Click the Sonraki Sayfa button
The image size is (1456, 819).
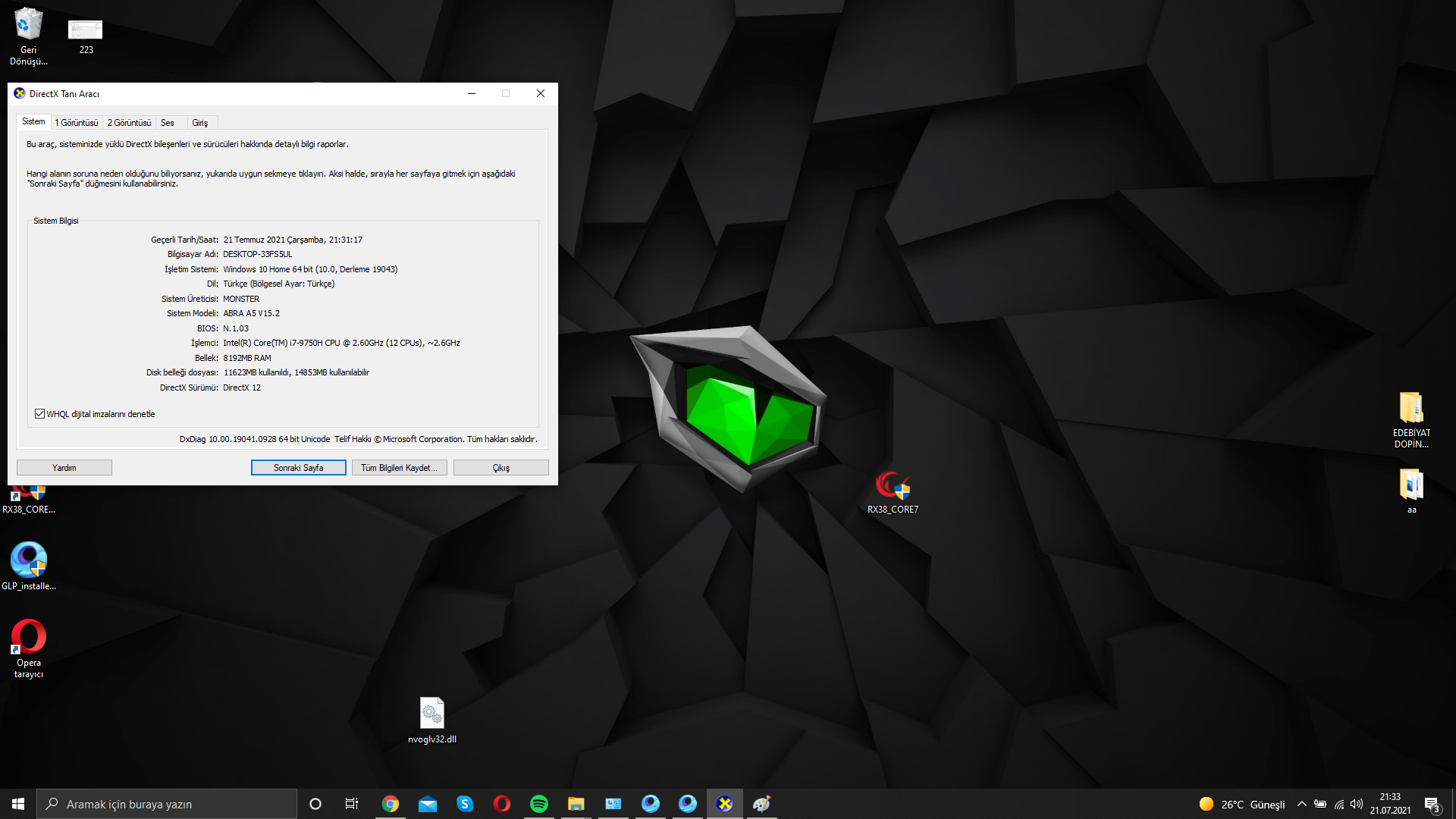(298, 468)
